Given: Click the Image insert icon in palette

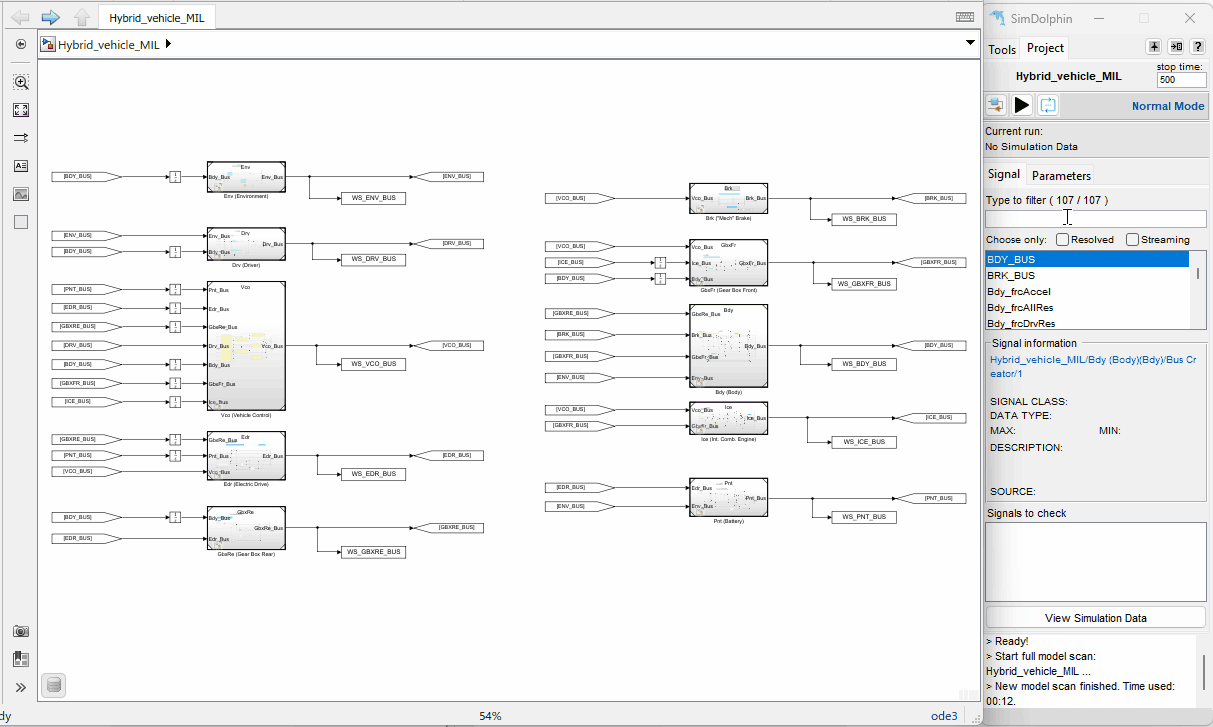Looking at the screenshot, I should tap(20, 194).
